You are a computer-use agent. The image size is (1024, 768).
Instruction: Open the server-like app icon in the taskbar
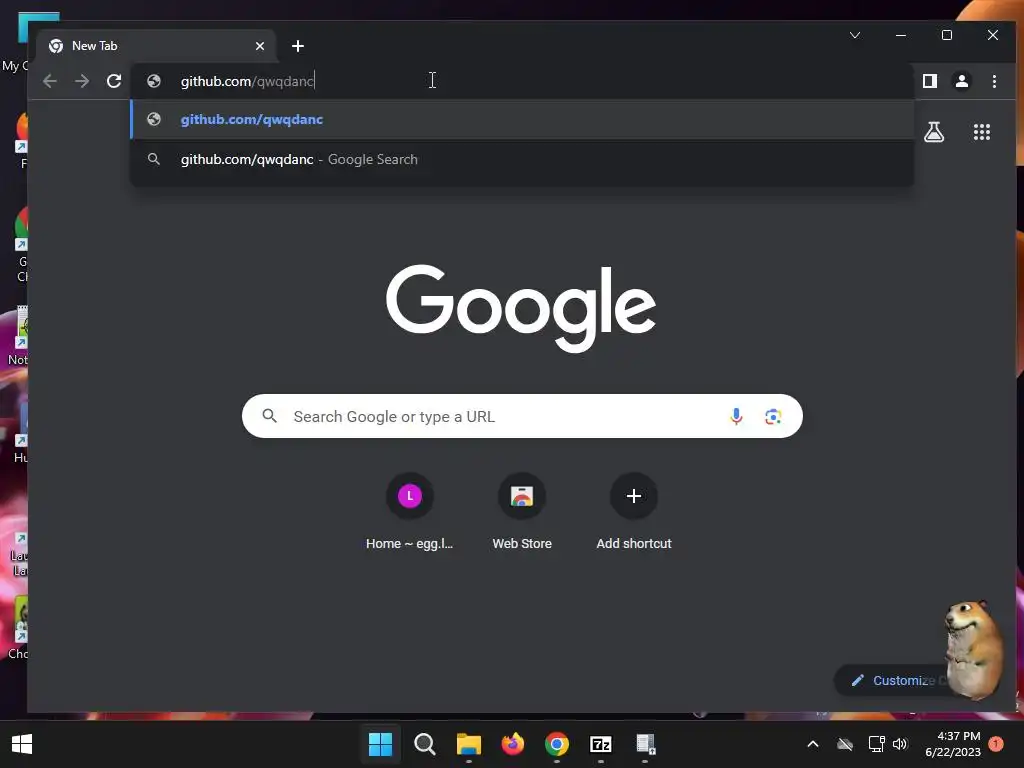(645, 744)
